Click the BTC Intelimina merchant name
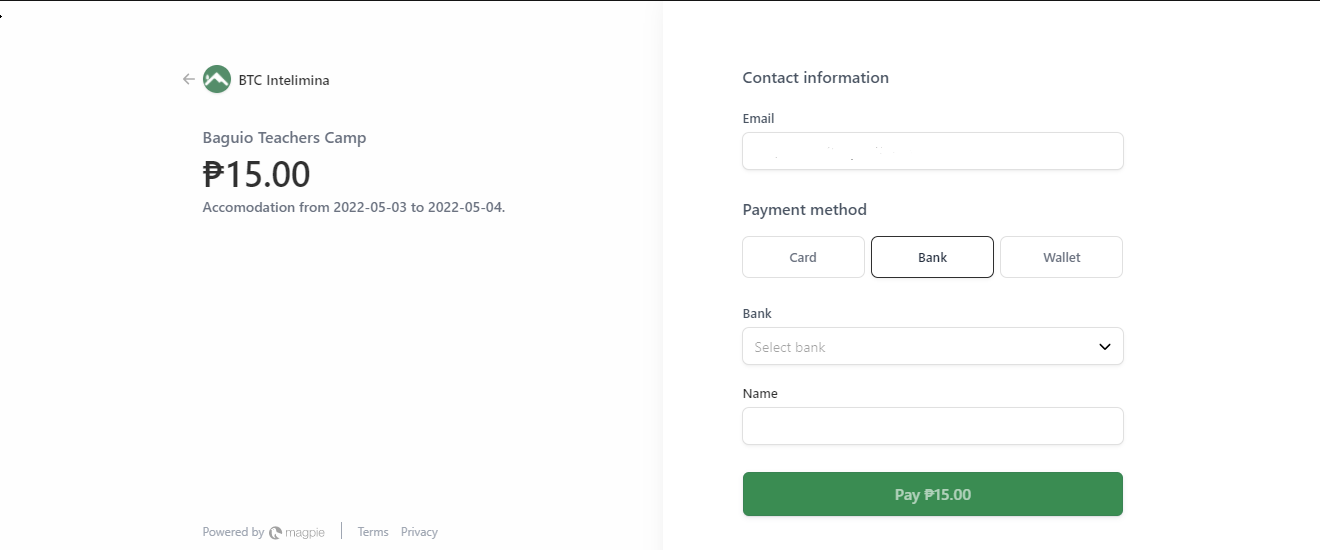 pos(284,80)
